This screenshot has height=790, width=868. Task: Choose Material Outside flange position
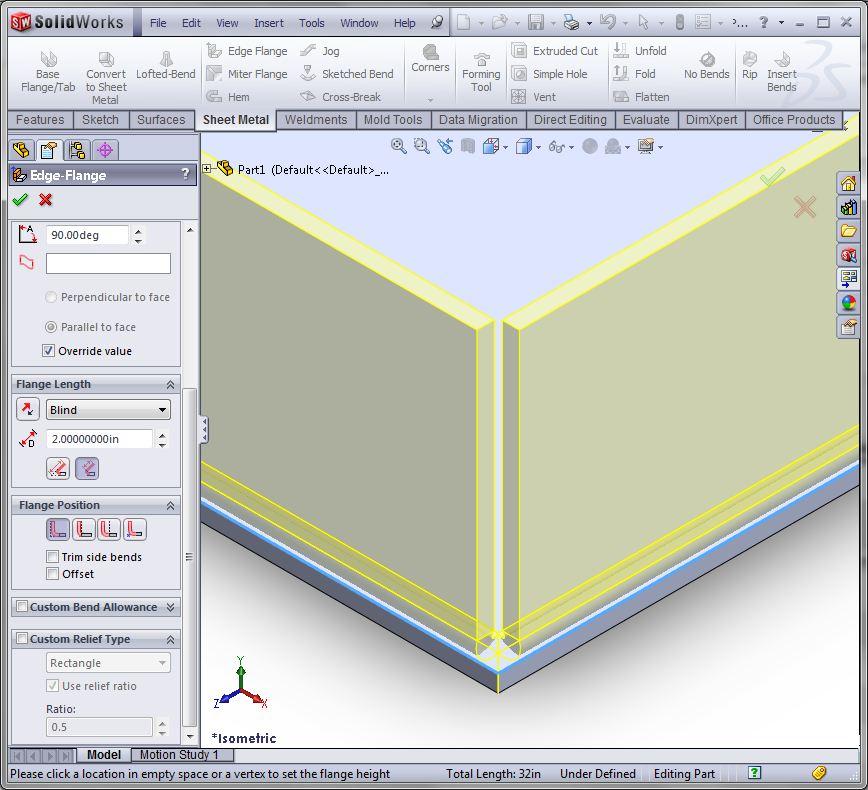click(84, 529)
